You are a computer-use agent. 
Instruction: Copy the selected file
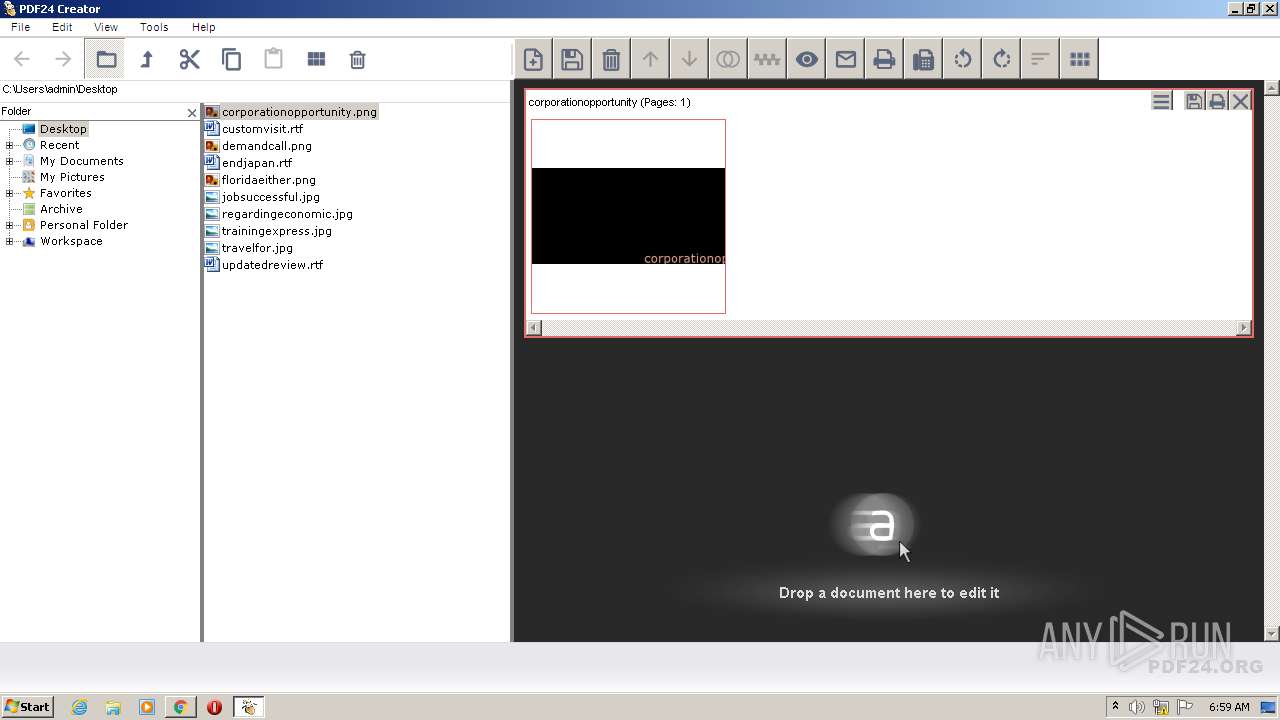231,60
